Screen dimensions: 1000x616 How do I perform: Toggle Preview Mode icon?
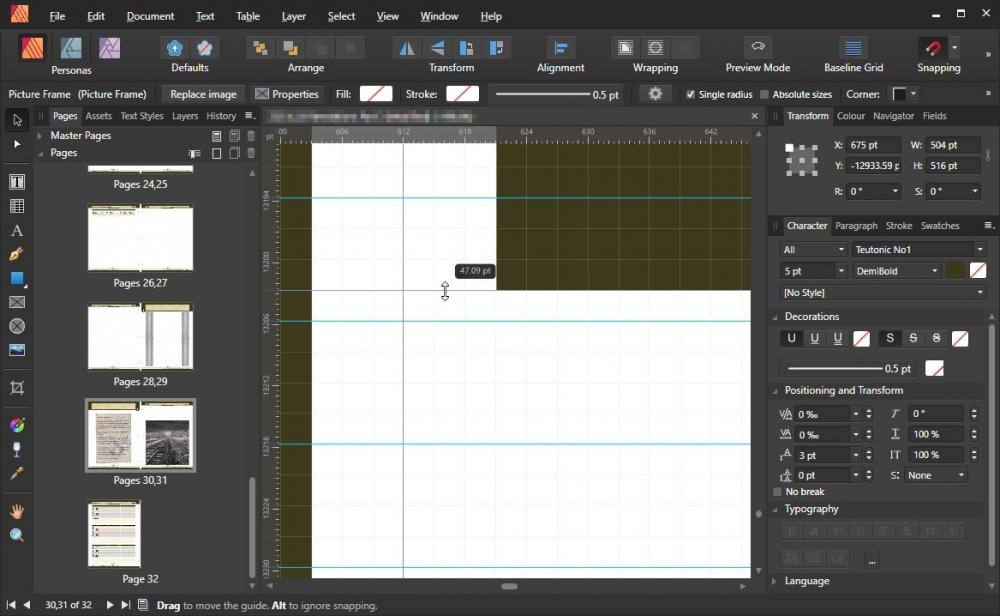[x=757, y=48]
